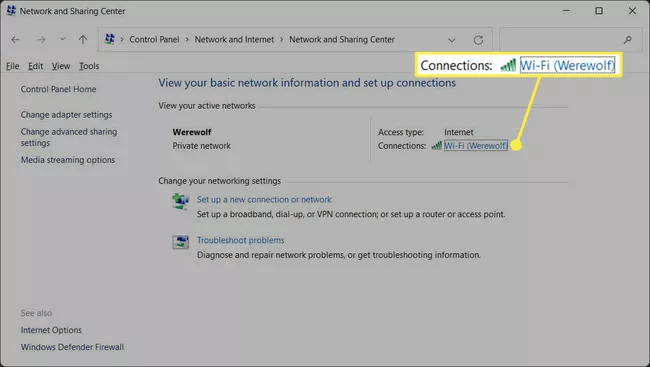Maximize the Network and Sharing Center window
Viewport: 650px width, 367px height.
[x=599, y=11]
